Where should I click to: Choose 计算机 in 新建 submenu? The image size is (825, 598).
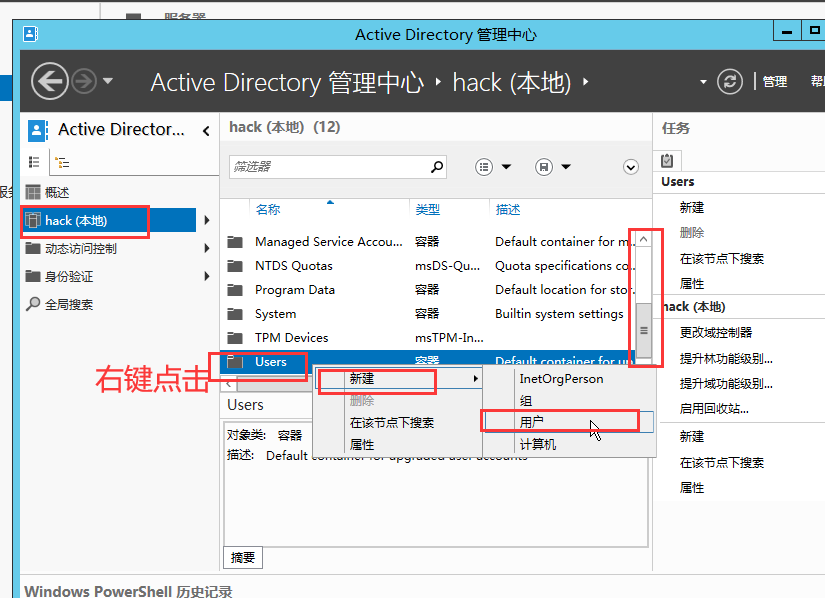pos(569,444)
